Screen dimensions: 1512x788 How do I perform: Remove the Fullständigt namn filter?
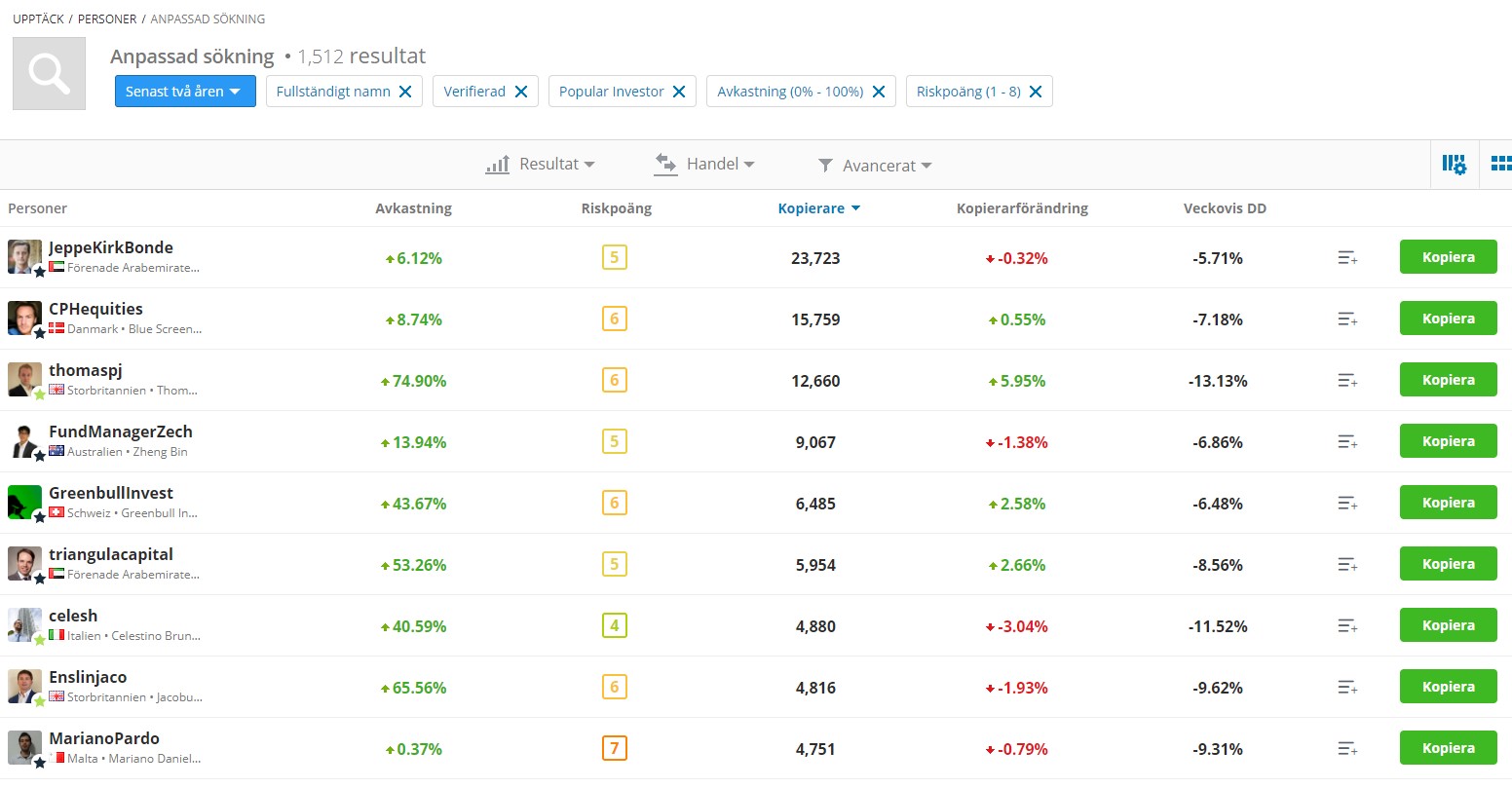pyautogui.click(x=405, y=92)
